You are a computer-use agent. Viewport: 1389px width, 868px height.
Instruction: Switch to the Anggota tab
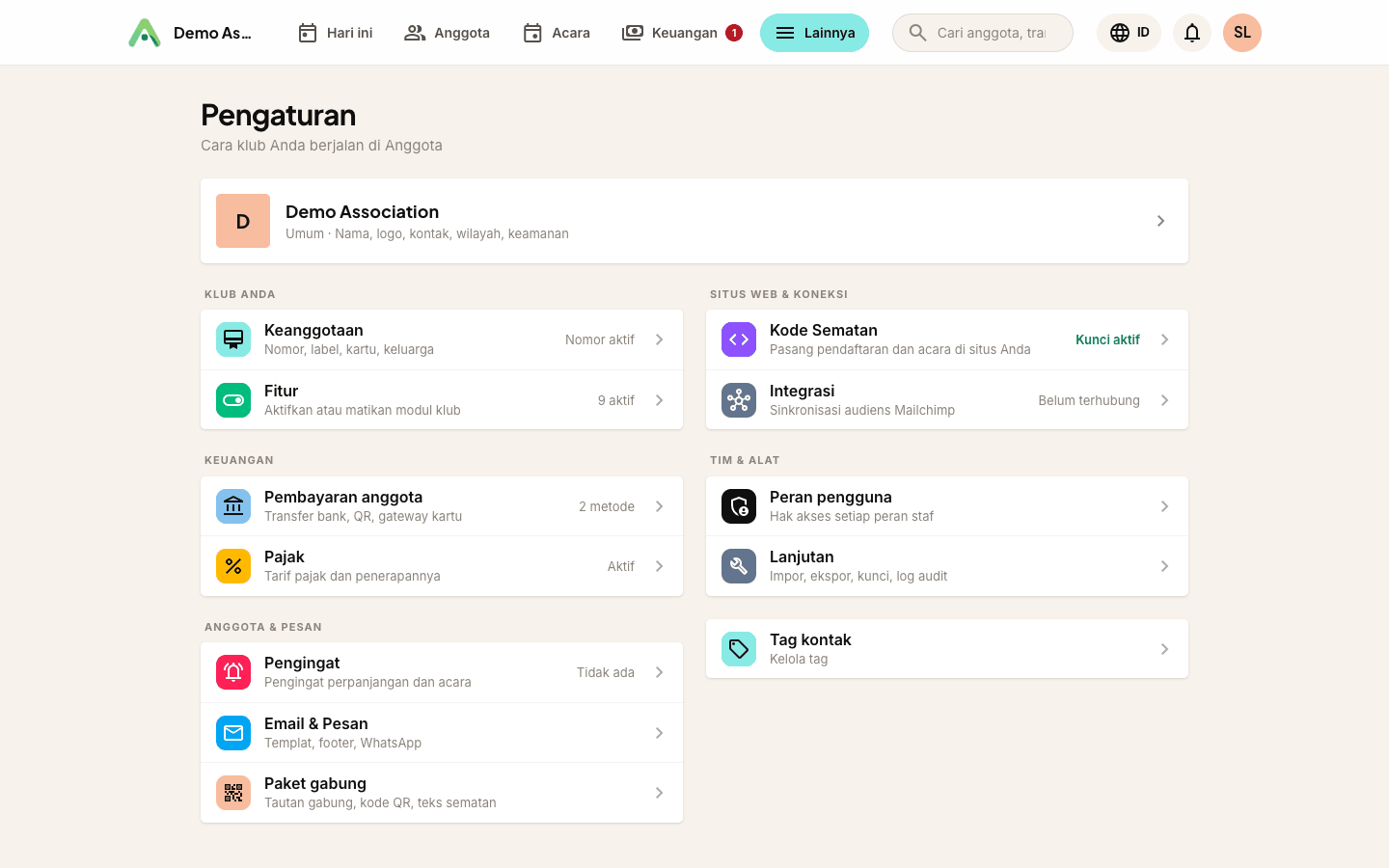click(x=447, y=33)
